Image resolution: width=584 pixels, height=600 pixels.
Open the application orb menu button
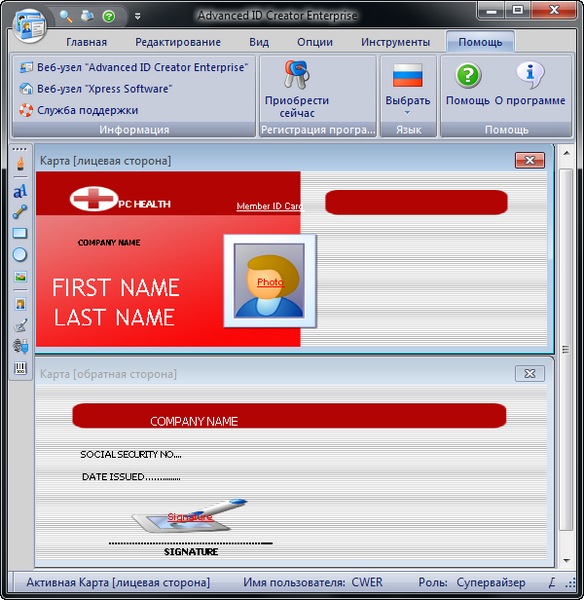[29, 24]
